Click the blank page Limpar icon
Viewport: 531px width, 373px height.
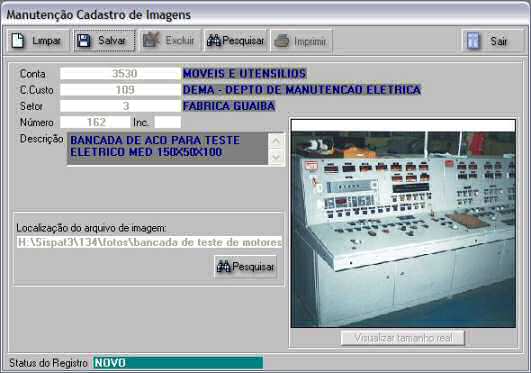(18, 41)
